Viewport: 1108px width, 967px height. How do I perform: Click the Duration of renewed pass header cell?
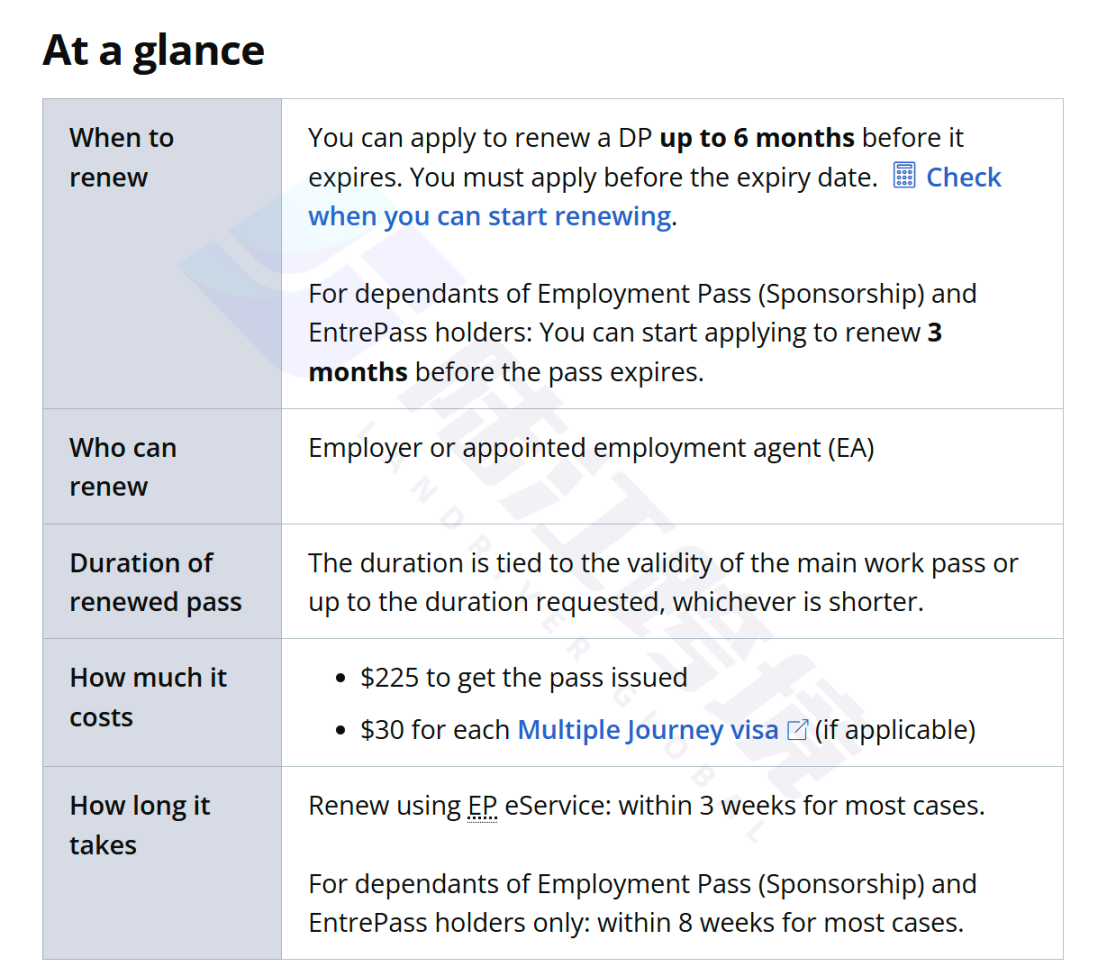click(162, 582)
